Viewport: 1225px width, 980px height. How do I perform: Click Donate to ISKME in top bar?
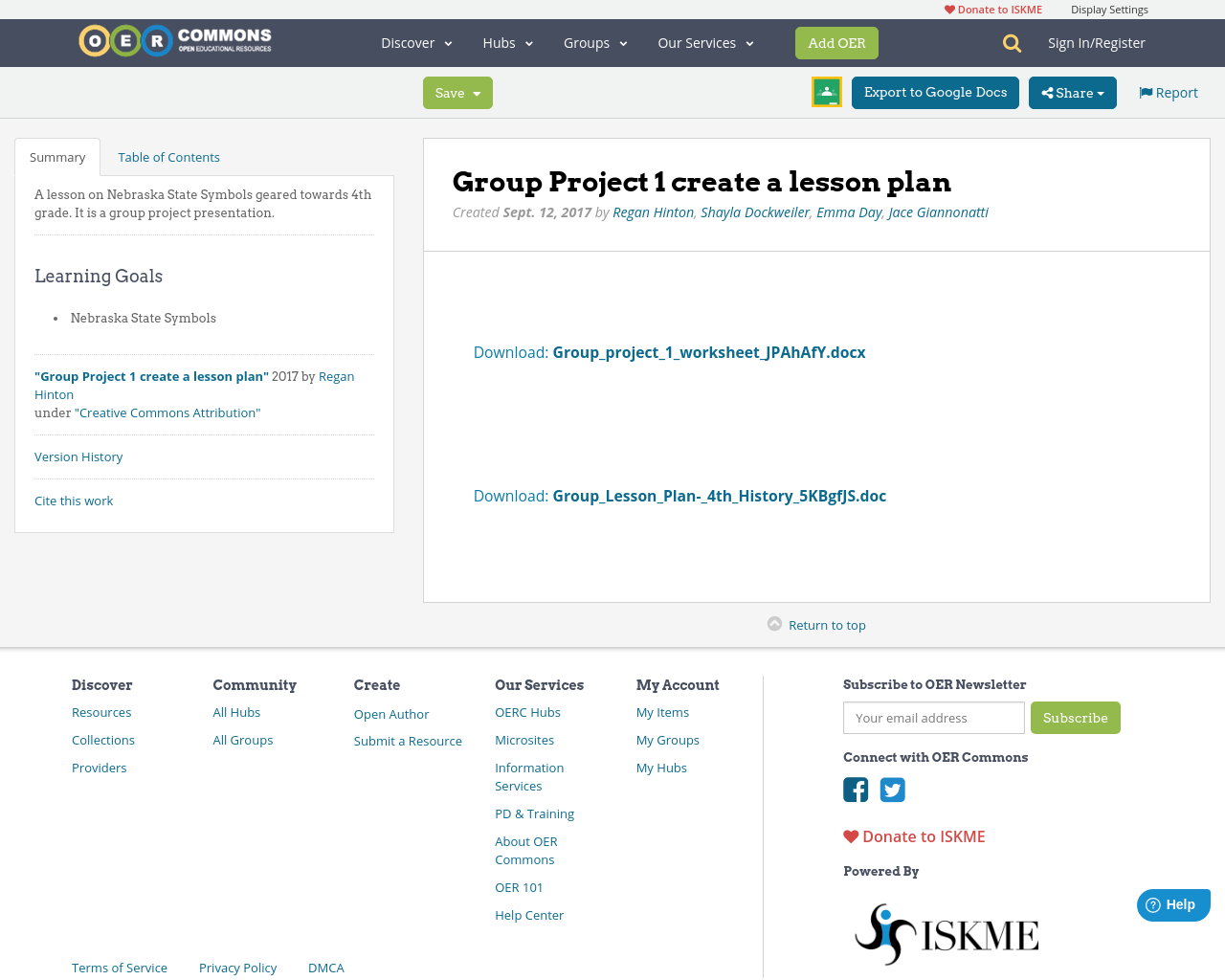[993, 10]
